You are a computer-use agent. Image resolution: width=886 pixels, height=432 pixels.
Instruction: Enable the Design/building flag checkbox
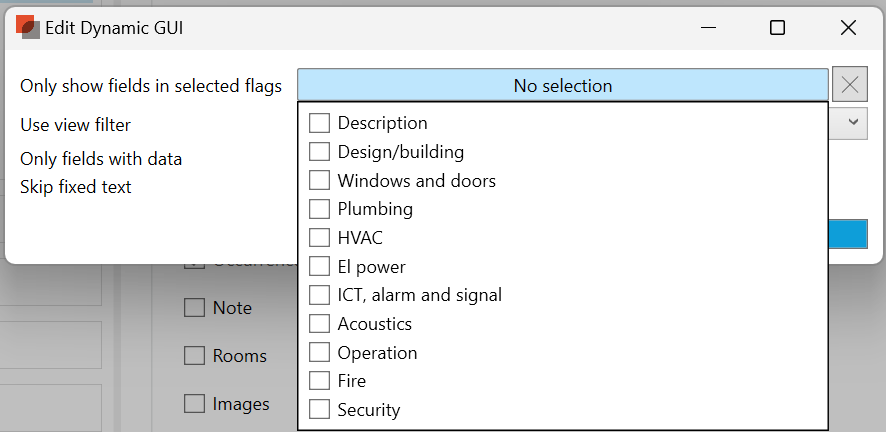(x=319, y=152)
